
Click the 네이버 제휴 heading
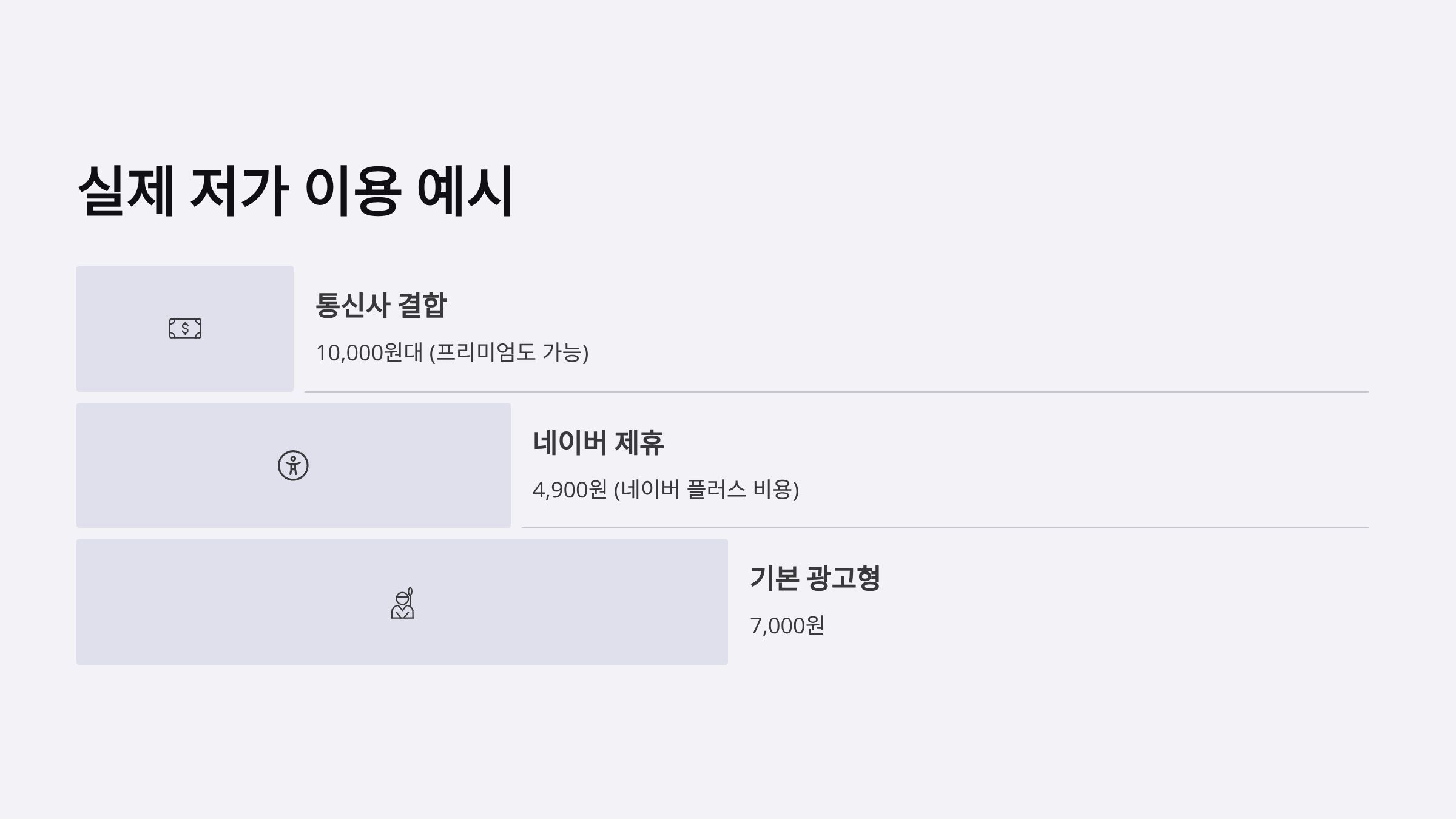click(598, 442)
